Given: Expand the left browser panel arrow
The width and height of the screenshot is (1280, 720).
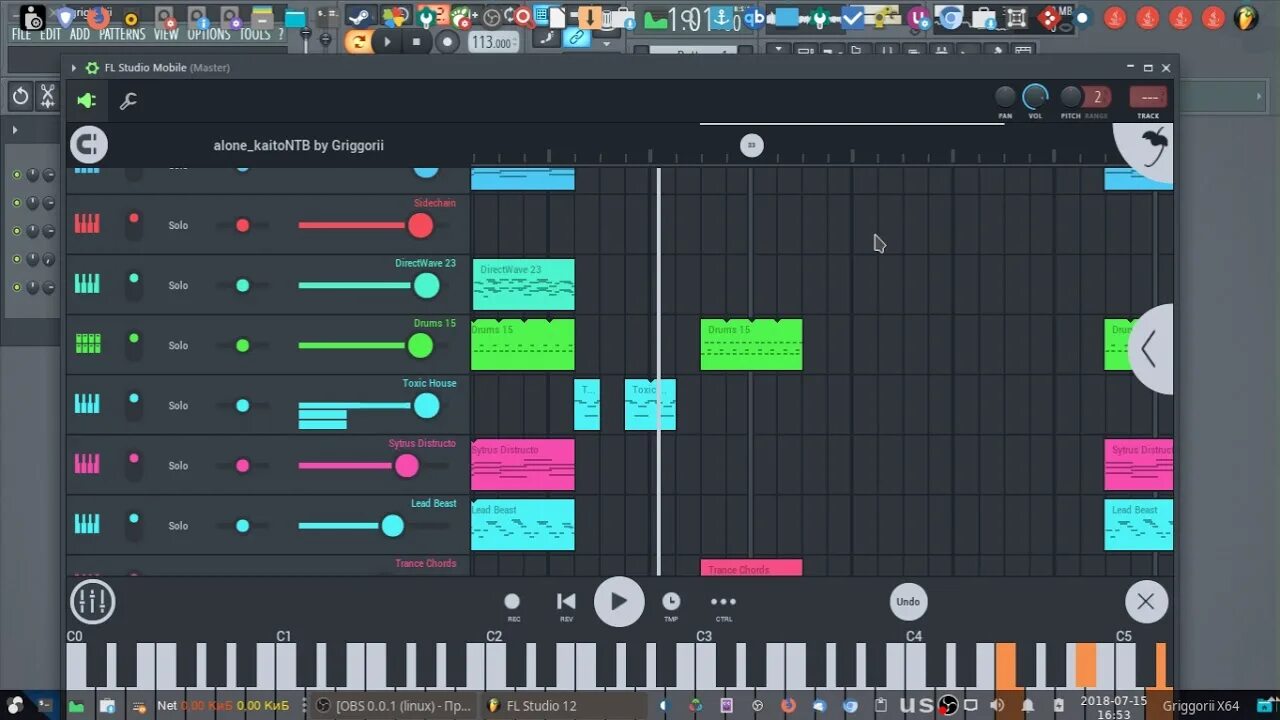Looking at the screenshot, I should 14,130.
